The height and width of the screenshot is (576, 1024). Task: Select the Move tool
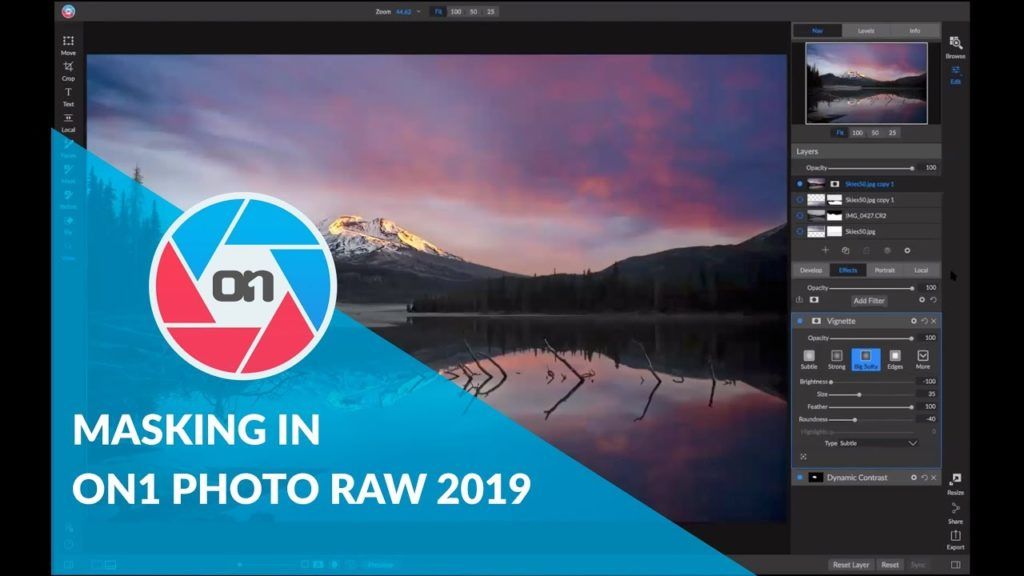[68, 44]
